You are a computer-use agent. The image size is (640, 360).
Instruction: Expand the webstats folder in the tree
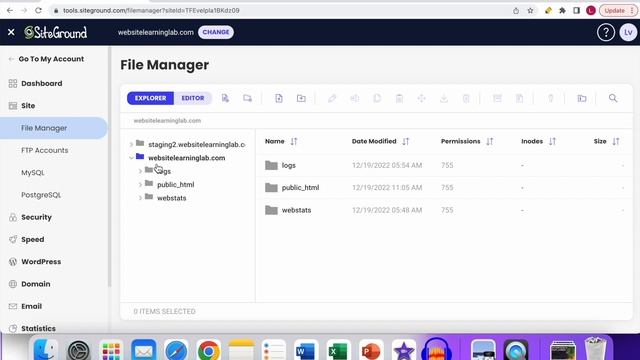[140, 198]
